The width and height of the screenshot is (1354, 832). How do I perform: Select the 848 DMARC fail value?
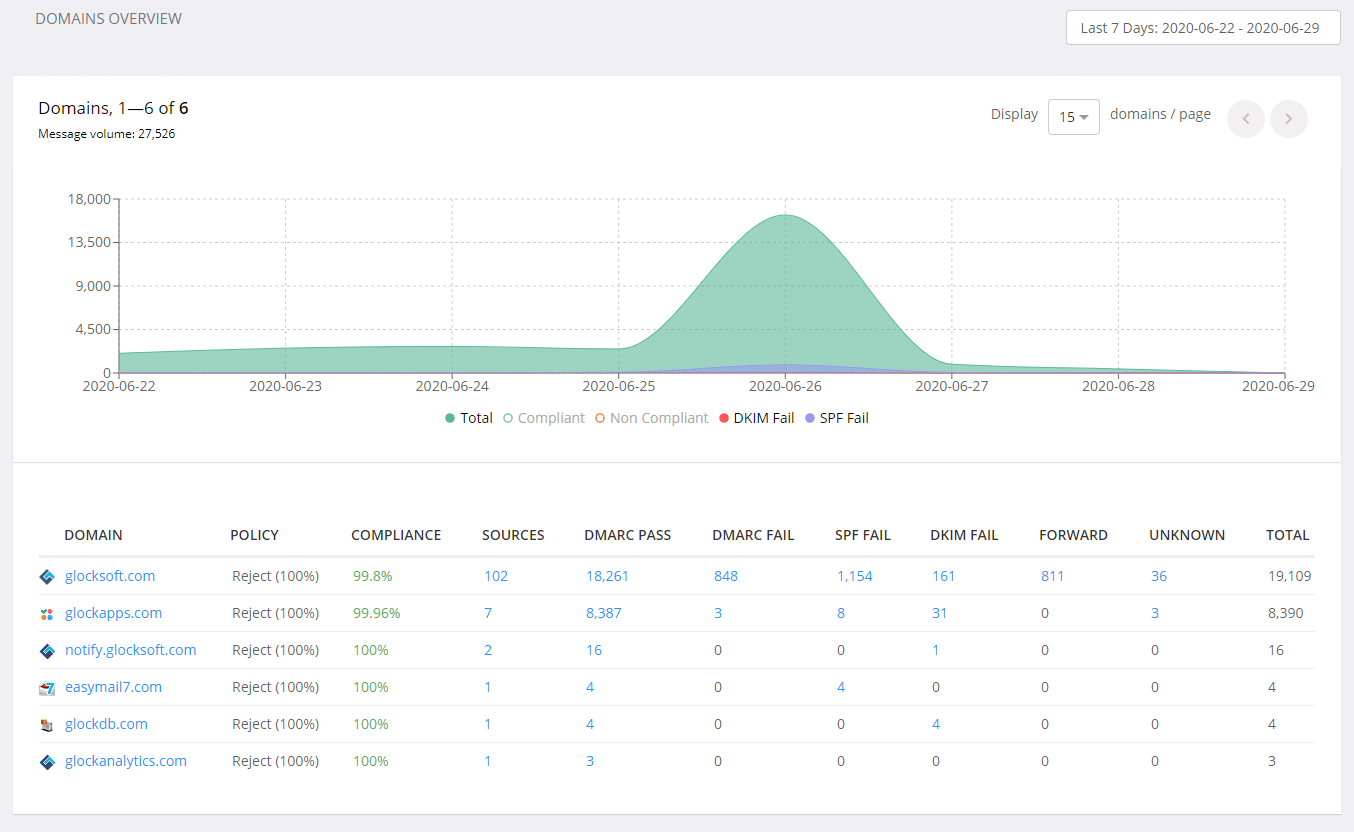pyautogui.click(x=725, y=576)
